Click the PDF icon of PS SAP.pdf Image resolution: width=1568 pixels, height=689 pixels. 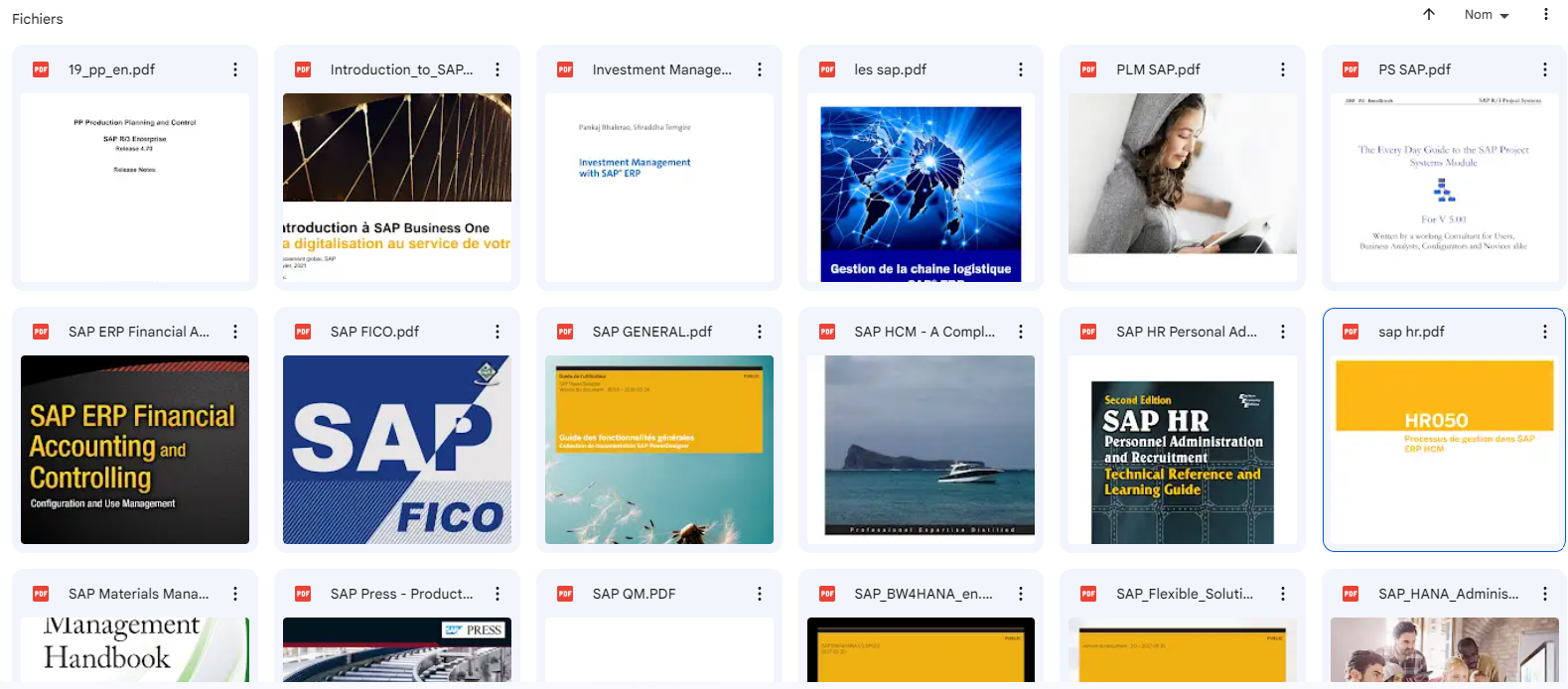coord(1351,69)
